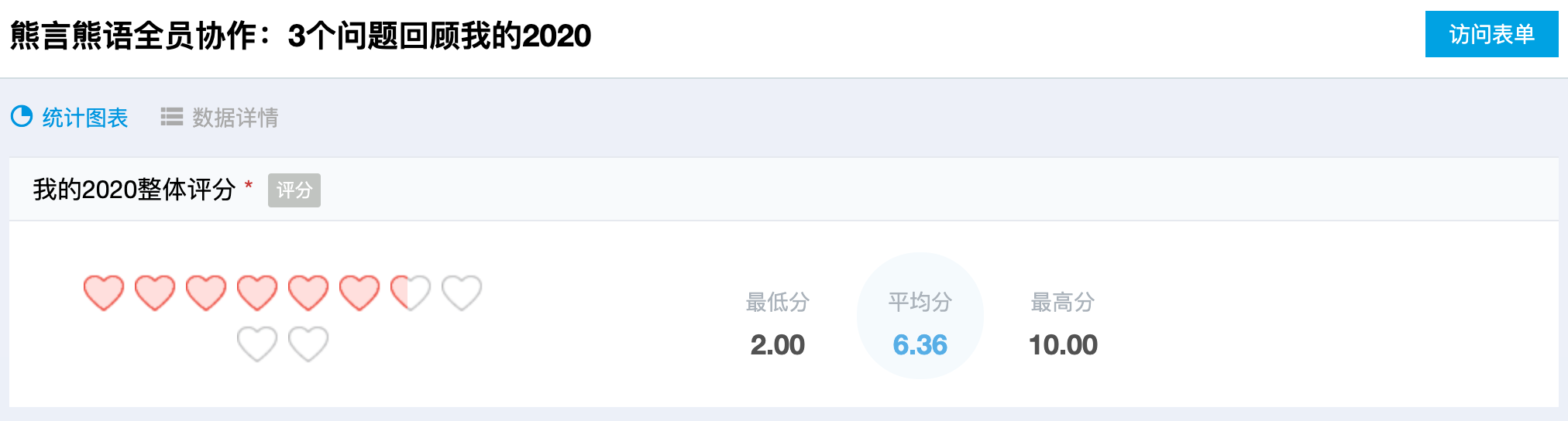This screenshot has height=421, width=1568.
Task: Click the 最低分 2.00 value
Action: (778, 344)
